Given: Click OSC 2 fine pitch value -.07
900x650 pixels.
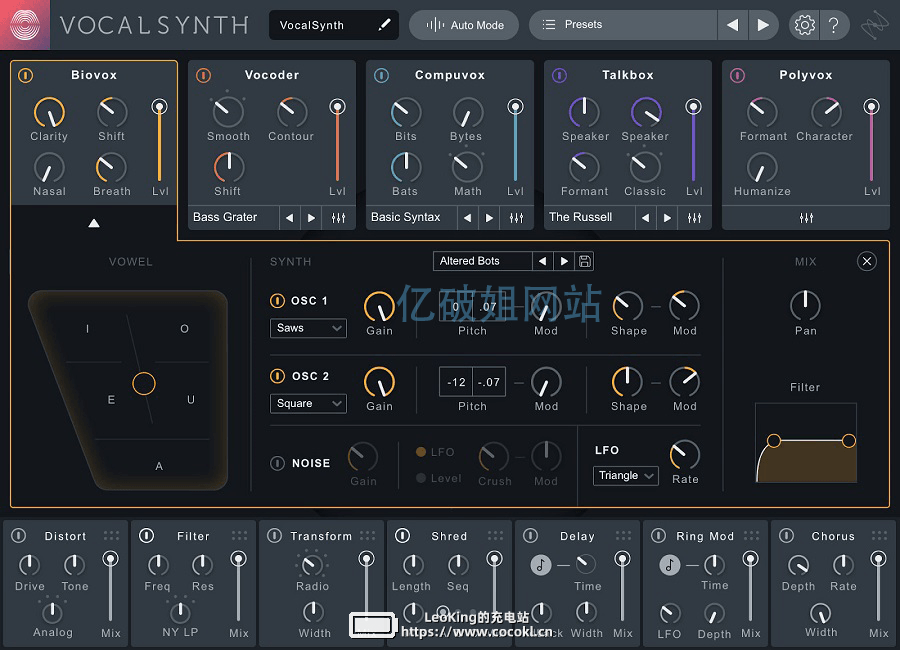Looking at the screenshot, I should tap(489, 382).
